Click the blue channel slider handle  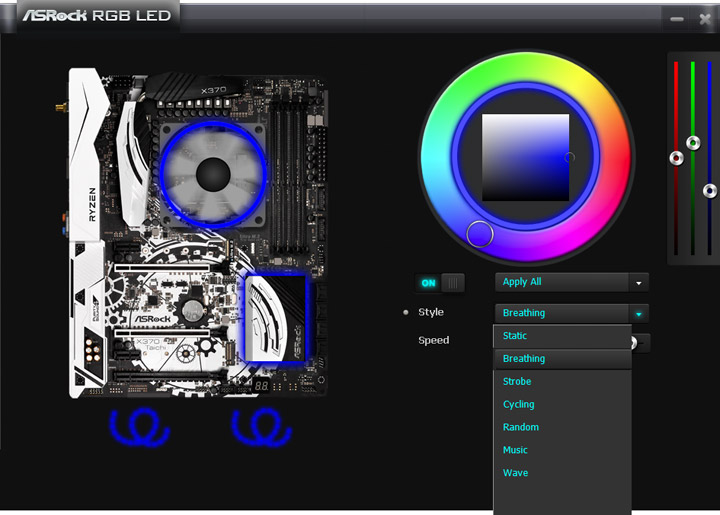(710, 190)
